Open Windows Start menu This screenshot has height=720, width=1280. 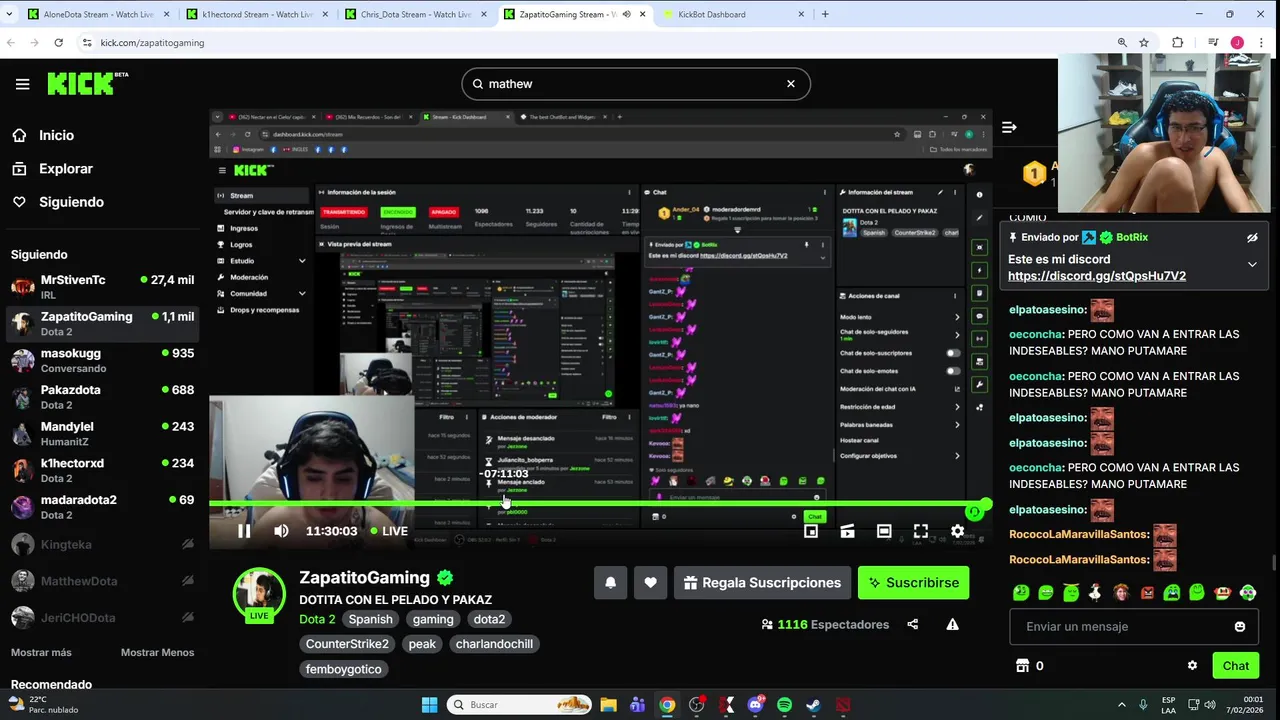pyautogui.click(x=429, y=705)
